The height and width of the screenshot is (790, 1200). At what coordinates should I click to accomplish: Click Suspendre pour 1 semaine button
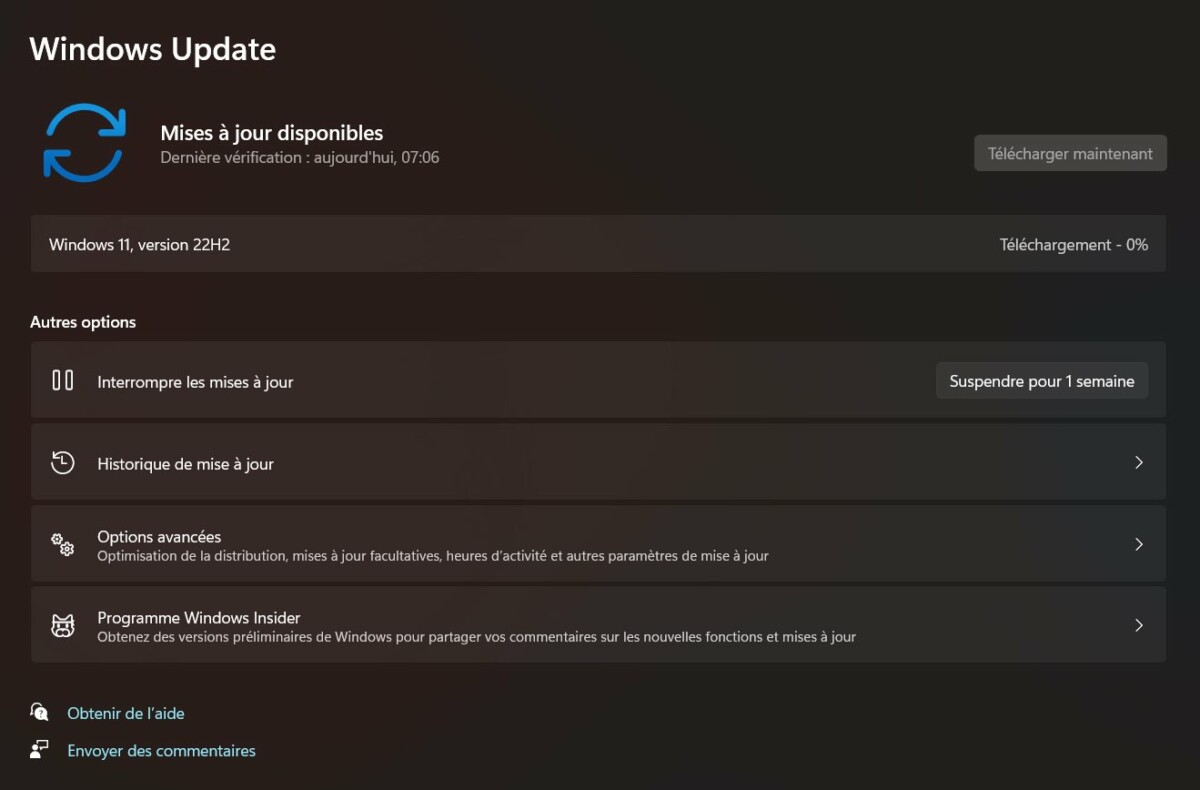(1042, 381)
